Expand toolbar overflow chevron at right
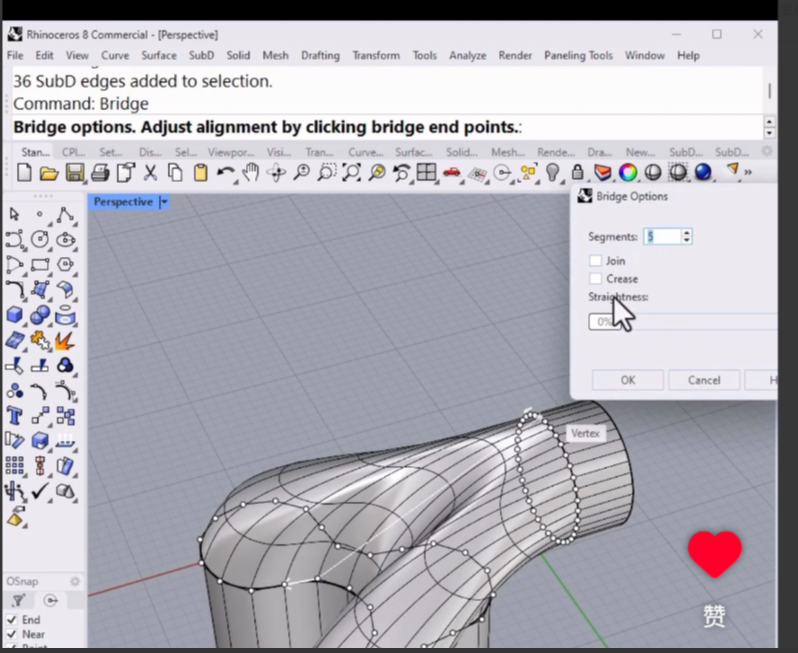This screenshot has width=798, height=653. pyautogui.click(x=748, y=173)
